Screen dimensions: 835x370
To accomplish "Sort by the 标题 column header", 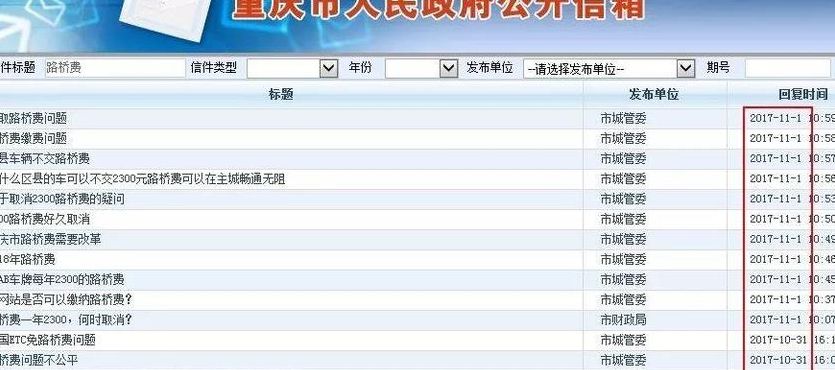I will tap(281, 95).
